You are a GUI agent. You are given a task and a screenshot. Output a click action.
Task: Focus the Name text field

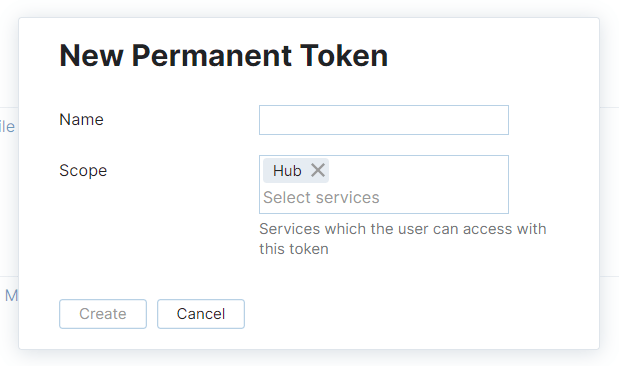(384, 120)
